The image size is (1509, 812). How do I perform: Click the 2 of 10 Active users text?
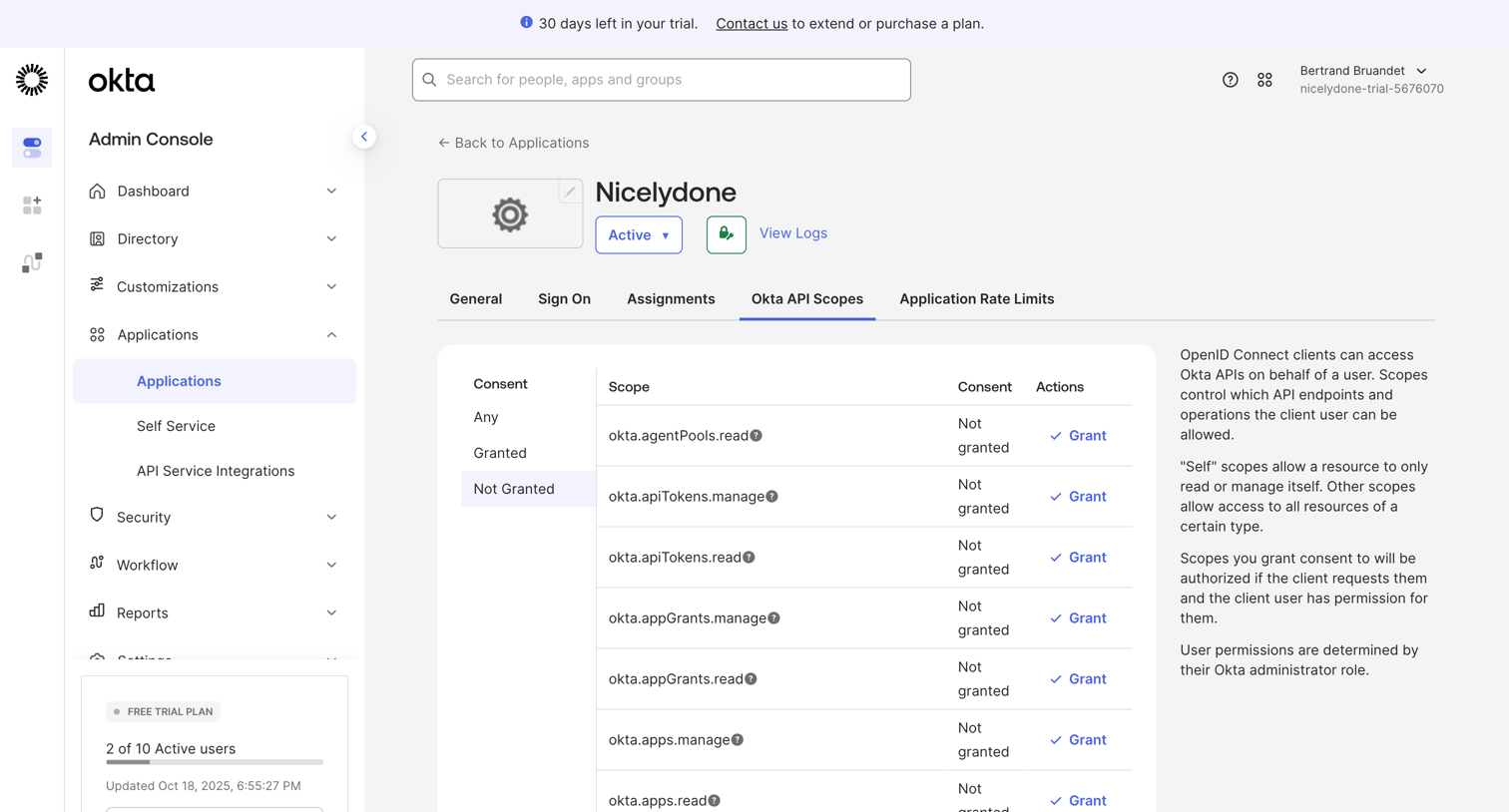pos(171,748)
